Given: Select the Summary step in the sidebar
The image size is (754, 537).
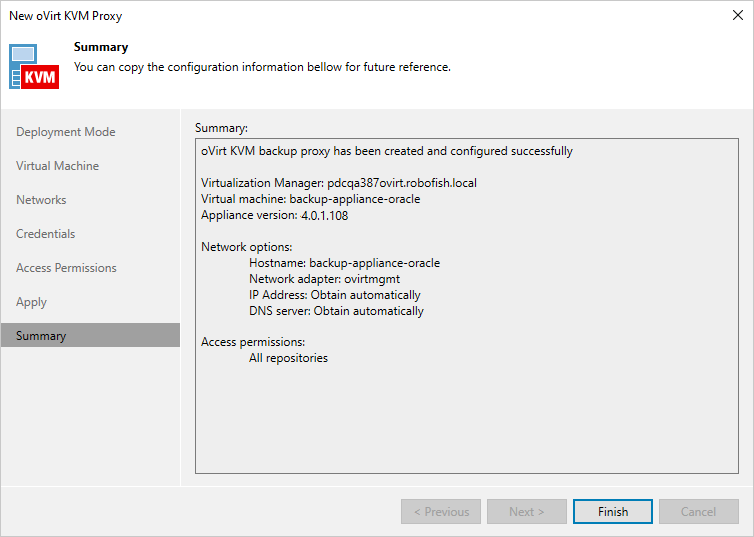Looking at the screenshot, I should pos(42,336).
